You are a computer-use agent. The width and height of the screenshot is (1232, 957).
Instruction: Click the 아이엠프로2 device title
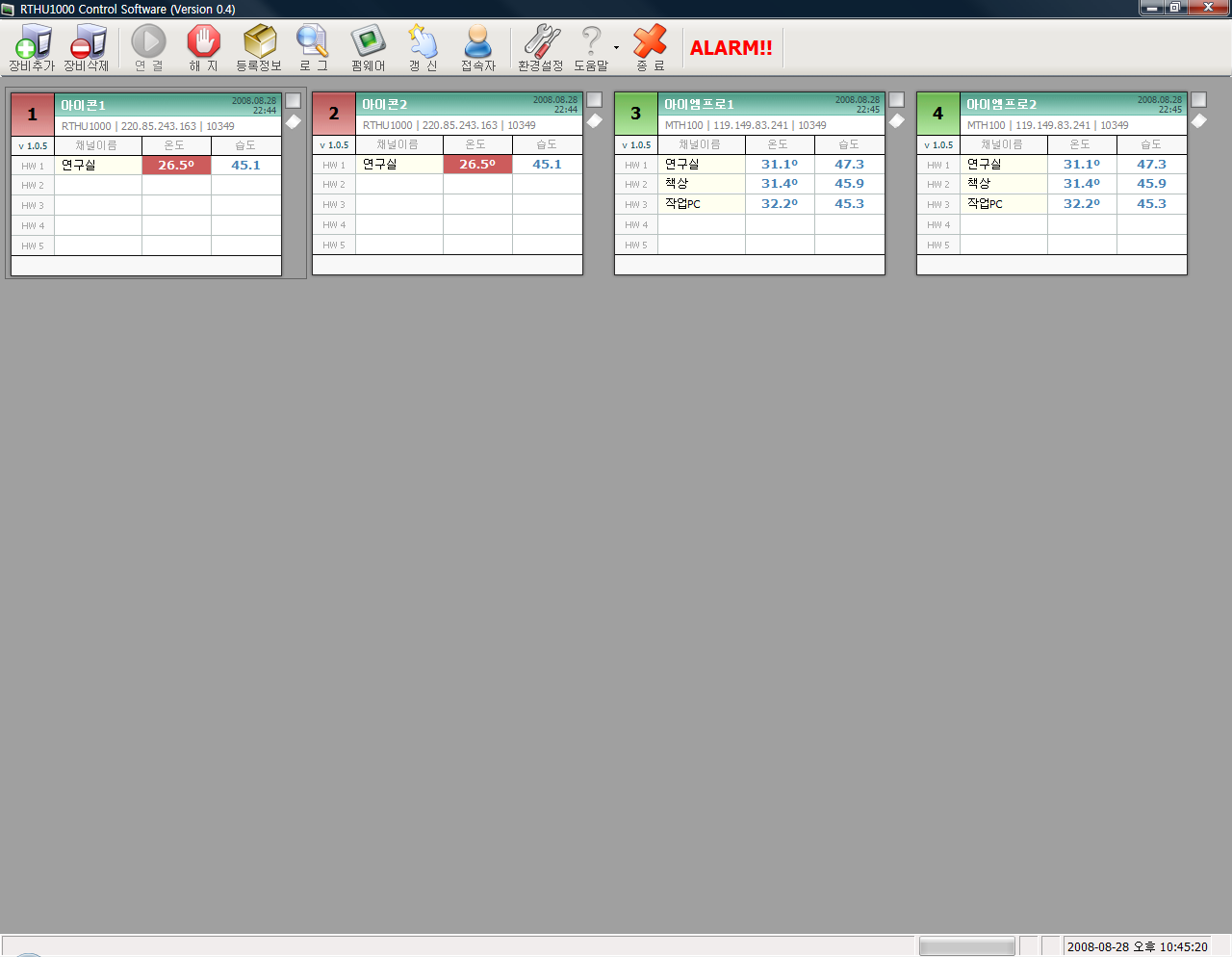click(1001, 104)
